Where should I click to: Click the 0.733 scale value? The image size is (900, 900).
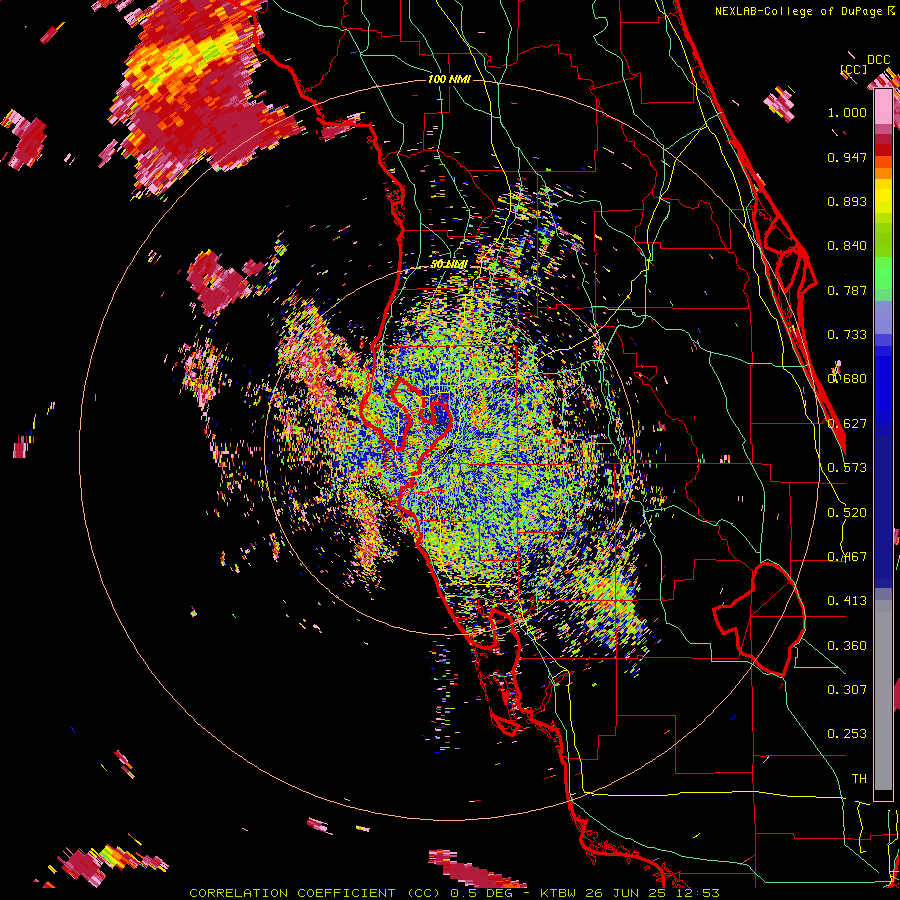847,335
